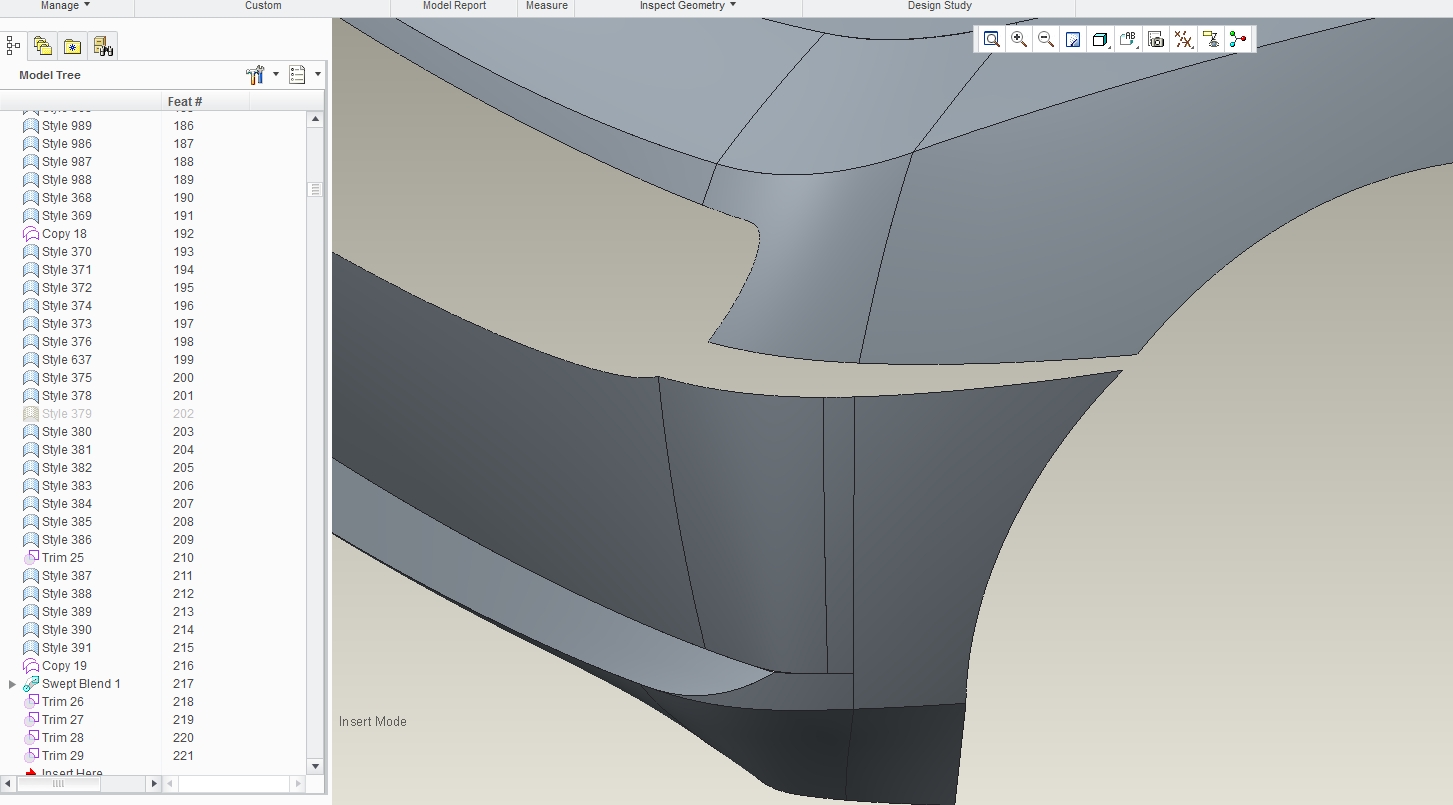Open the Display Style cube icon
This screenshot has height=805, width=1453.
coord(1100,40)
